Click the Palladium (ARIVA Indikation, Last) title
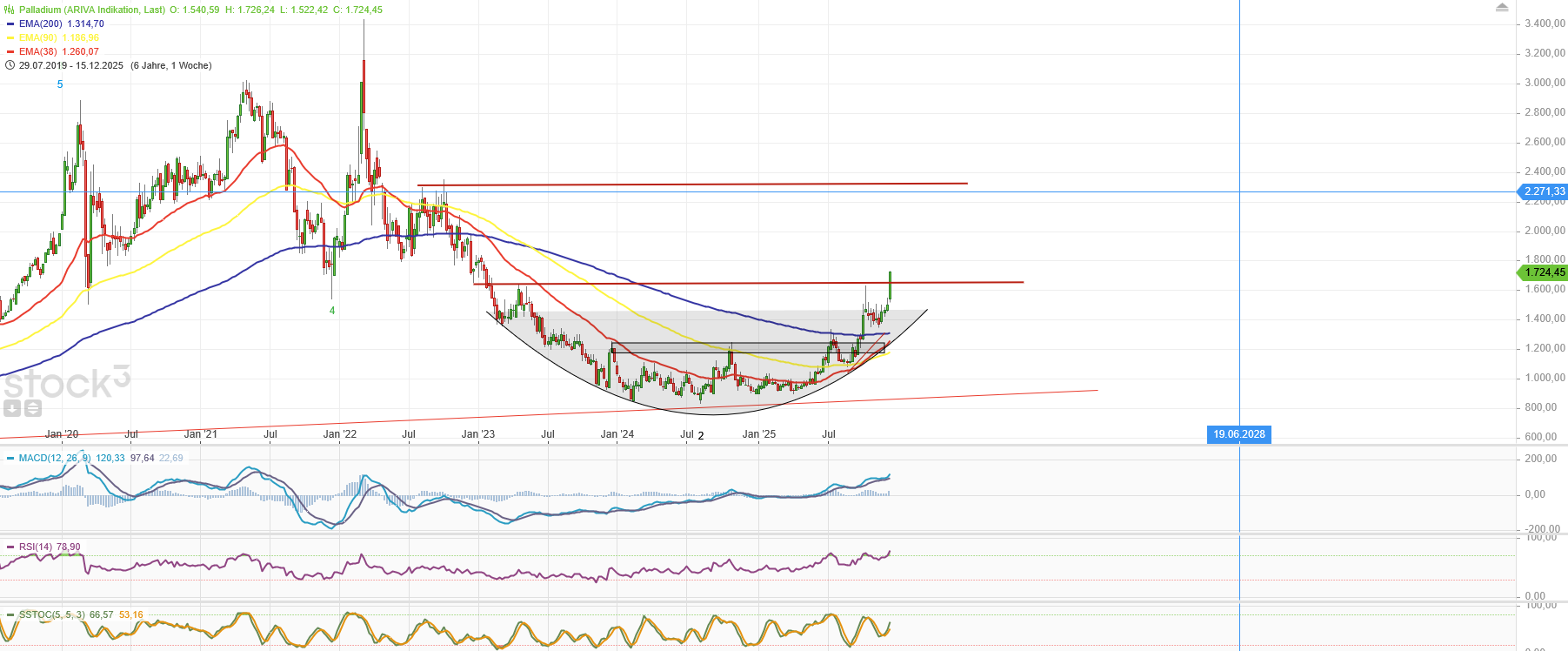Image resolution: width=1568 pixels, height=651 pixels. click(92, 10)
